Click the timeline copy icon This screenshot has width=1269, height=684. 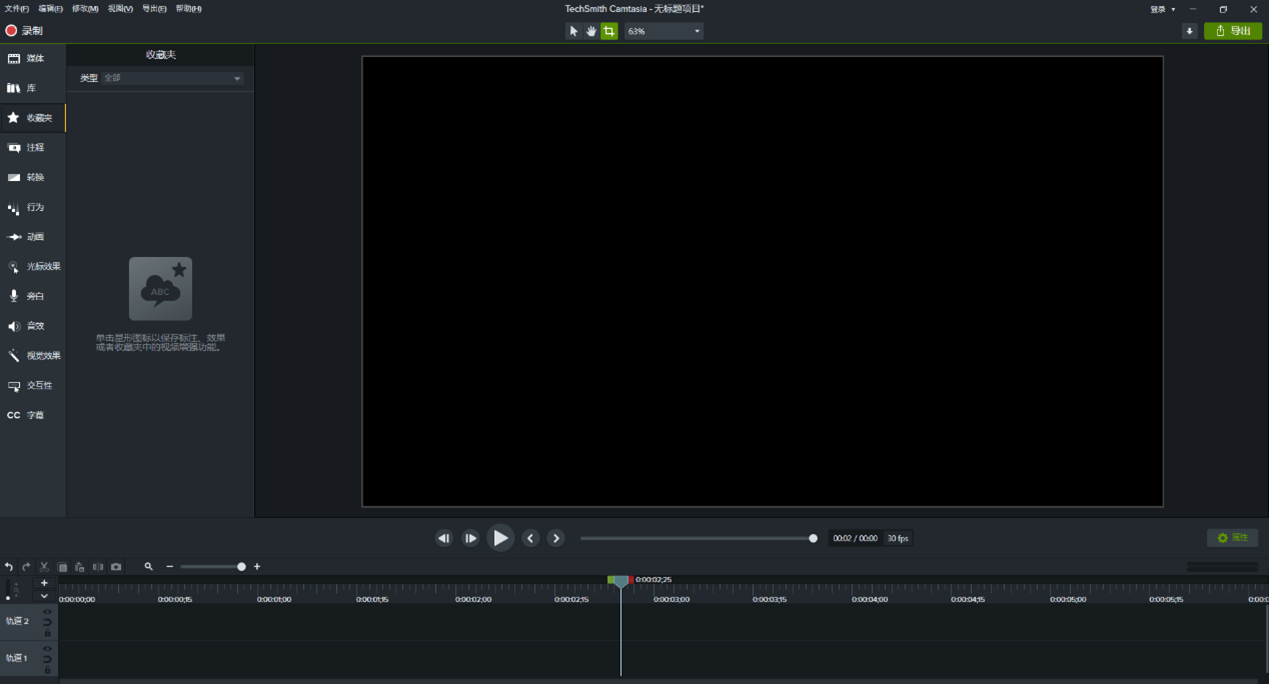[x=62, y=567]
